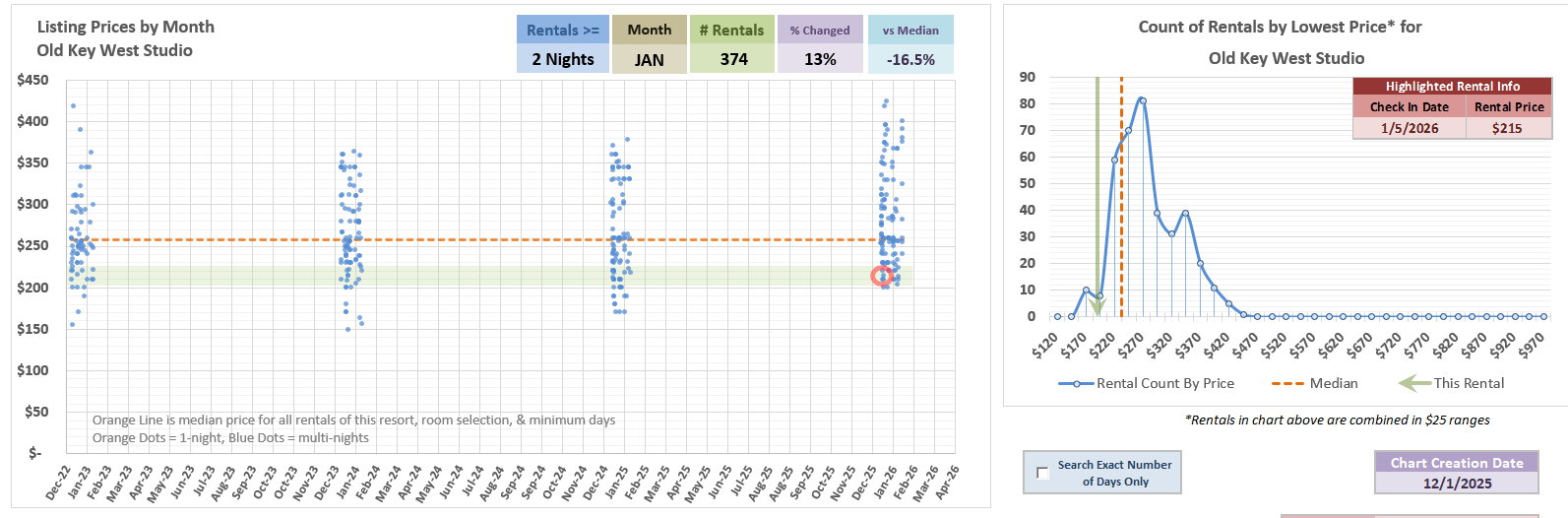
Task: Open the "JAN" month selector cell
Action: 649,59
